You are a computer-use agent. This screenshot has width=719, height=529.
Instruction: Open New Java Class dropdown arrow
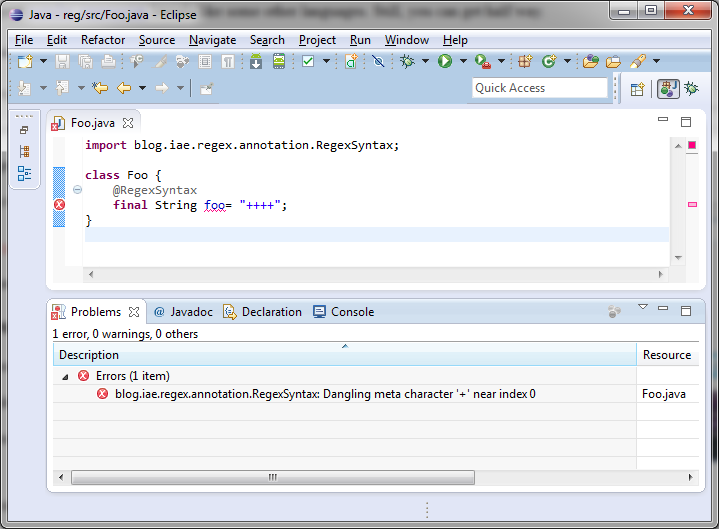click(567, 61)
